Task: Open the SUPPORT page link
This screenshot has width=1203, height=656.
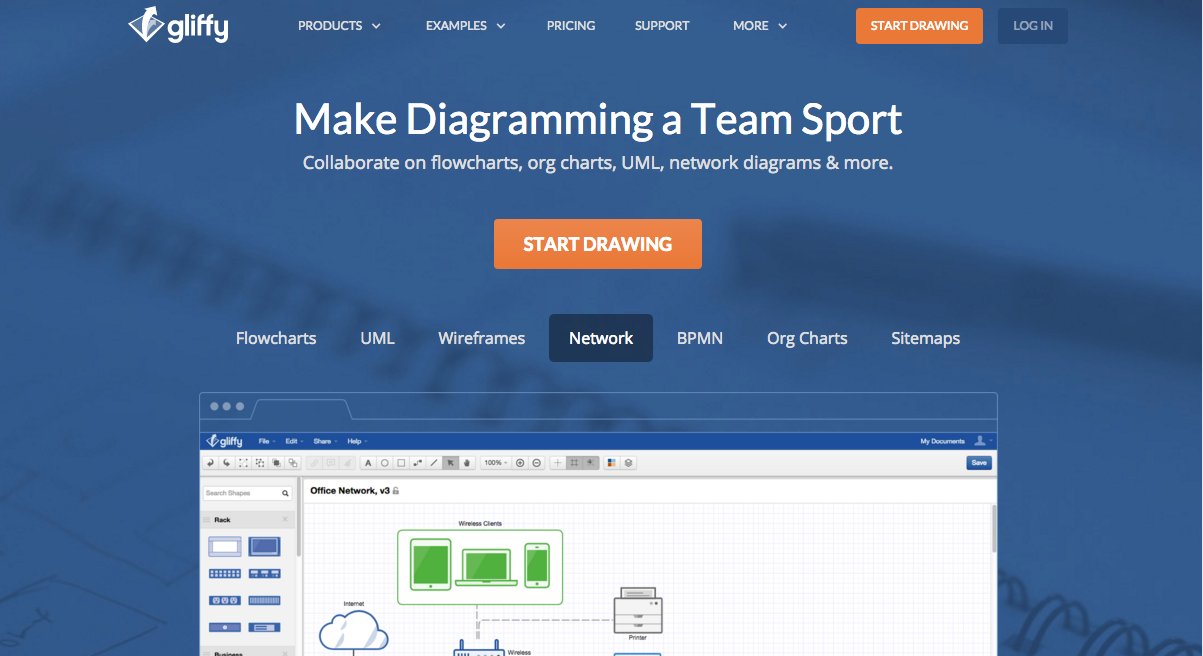Action: (662, 26)
